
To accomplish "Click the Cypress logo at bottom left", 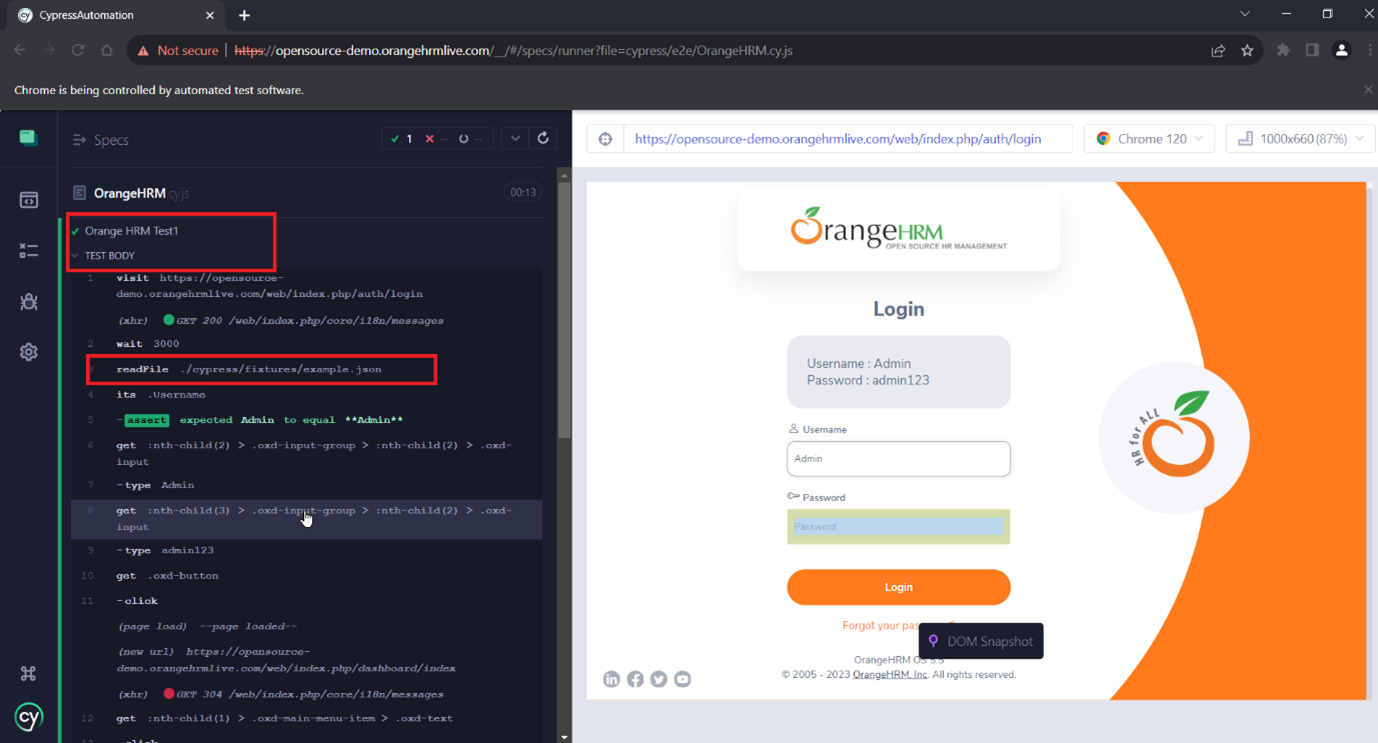I will [x=29, y=716].
